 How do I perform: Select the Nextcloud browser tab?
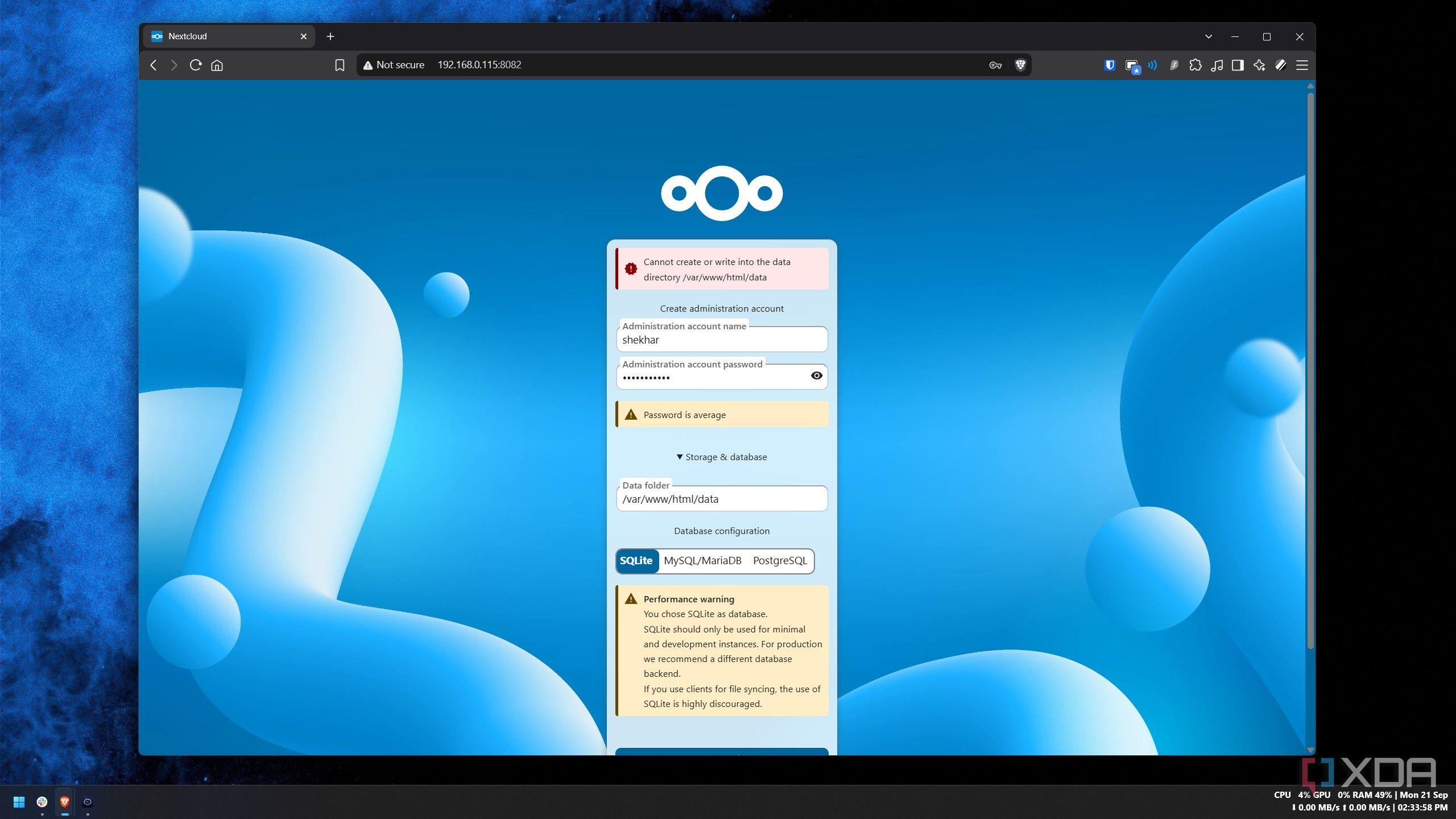tap(228, 36)
